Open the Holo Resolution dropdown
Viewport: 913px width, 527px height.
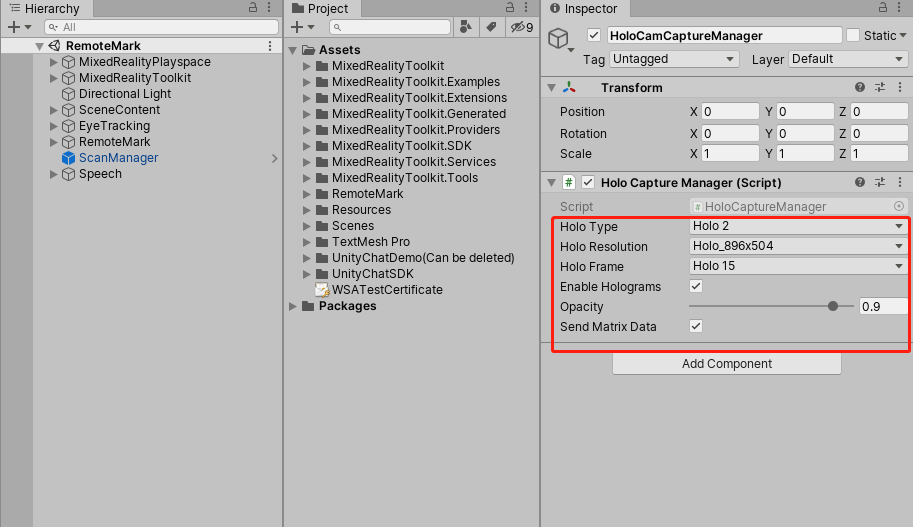coord(798,246)
